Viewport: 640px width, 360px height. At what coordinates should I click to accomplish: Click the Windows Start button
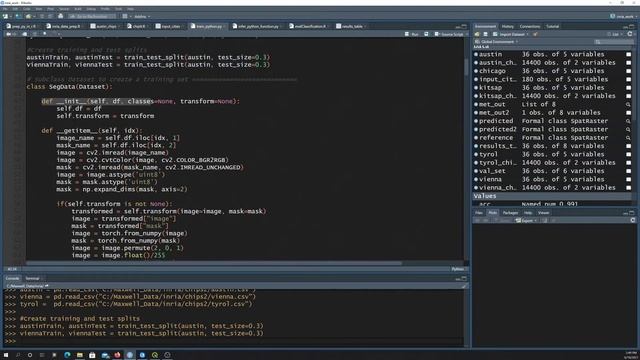click(6, 355)
